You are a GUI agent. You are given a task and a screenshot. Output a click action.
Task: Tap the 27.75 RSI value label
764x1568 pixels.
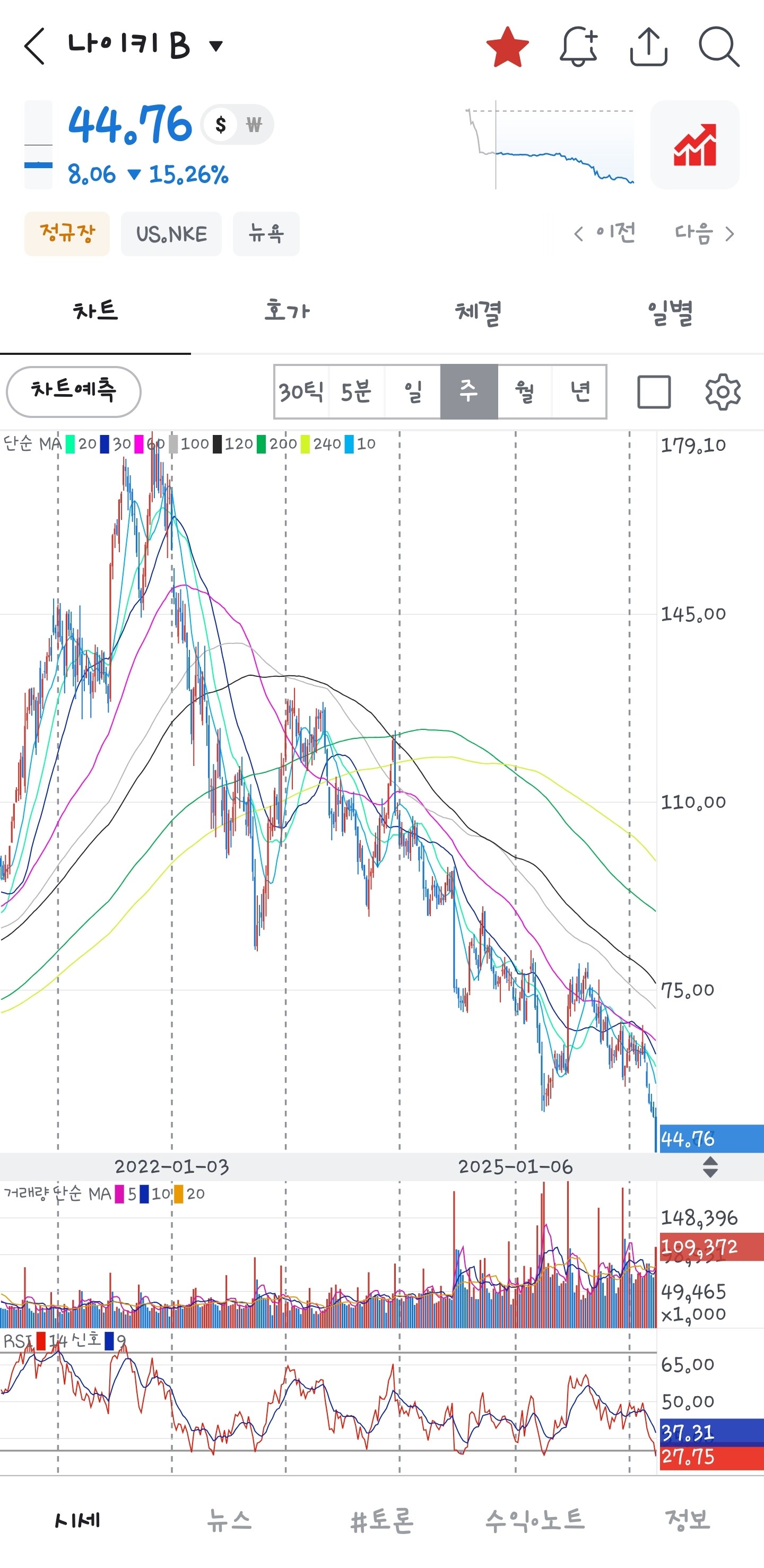pyautogui.click(x=711, y=1457)
